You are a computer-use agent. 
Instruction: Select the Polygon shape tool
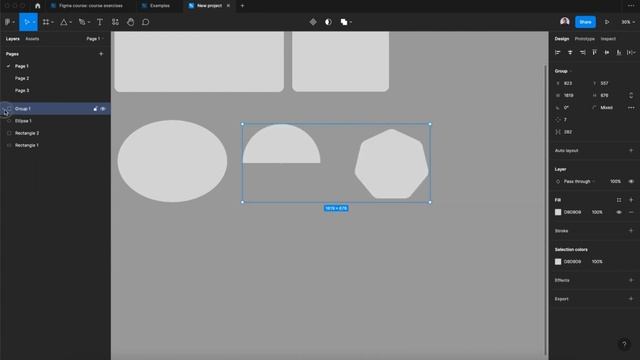click(x=64, y=22)
